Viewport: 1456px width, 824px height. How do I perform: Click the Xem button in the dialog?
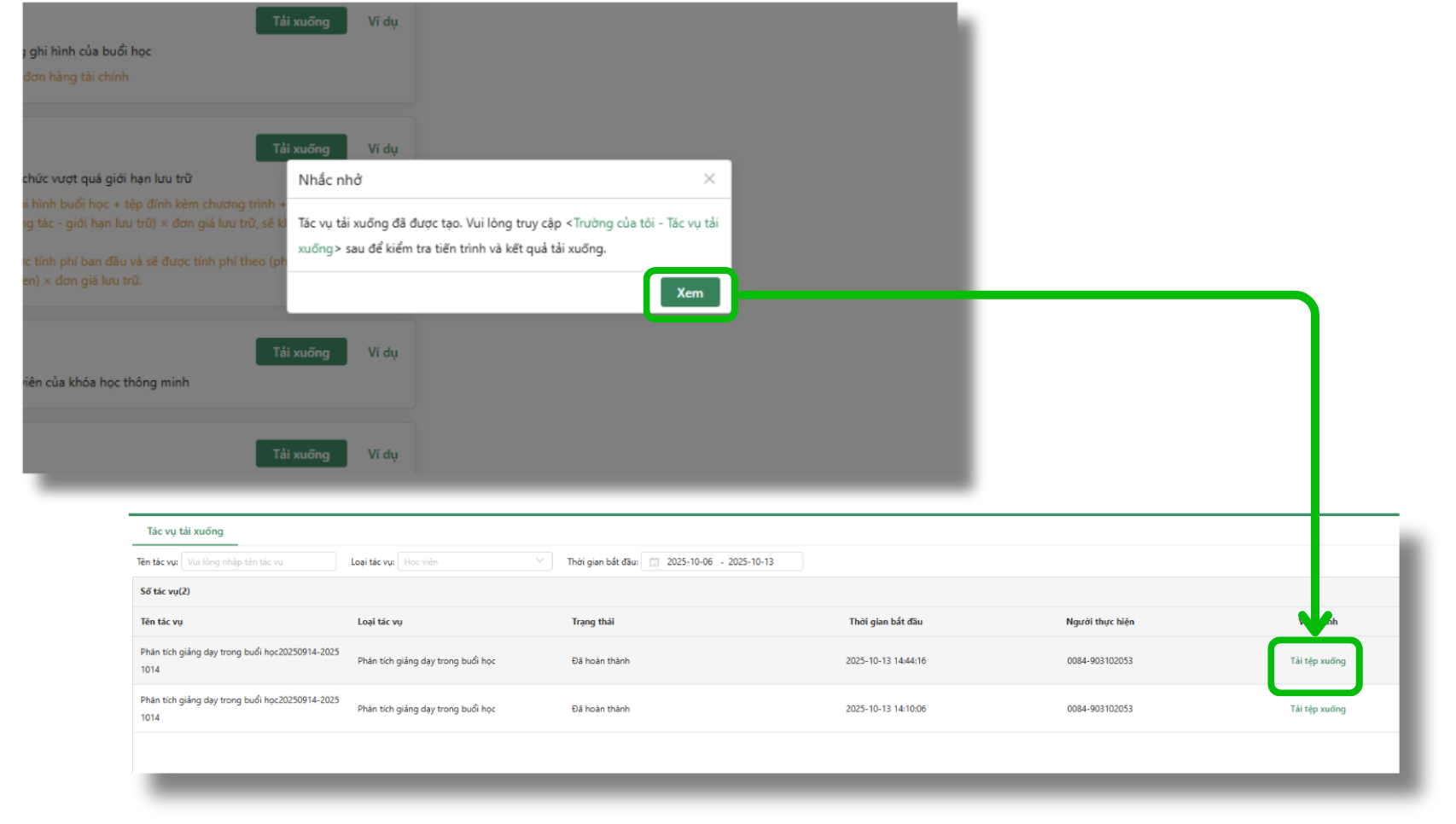(x=690, y=293)
